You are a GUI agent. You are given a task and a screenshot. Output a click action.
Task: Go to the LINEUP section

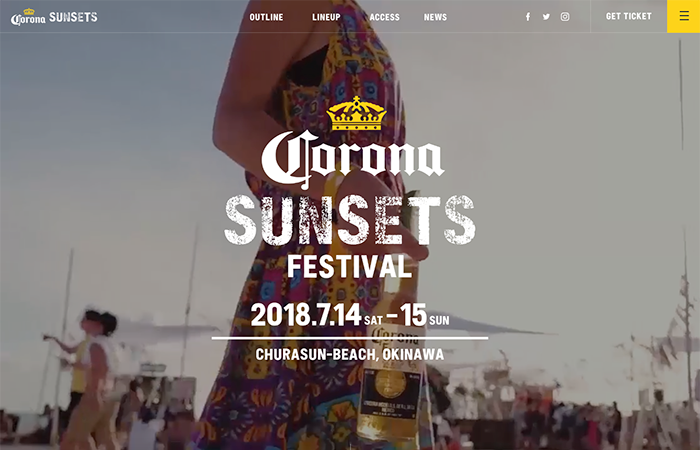click(x=326, y=17)
